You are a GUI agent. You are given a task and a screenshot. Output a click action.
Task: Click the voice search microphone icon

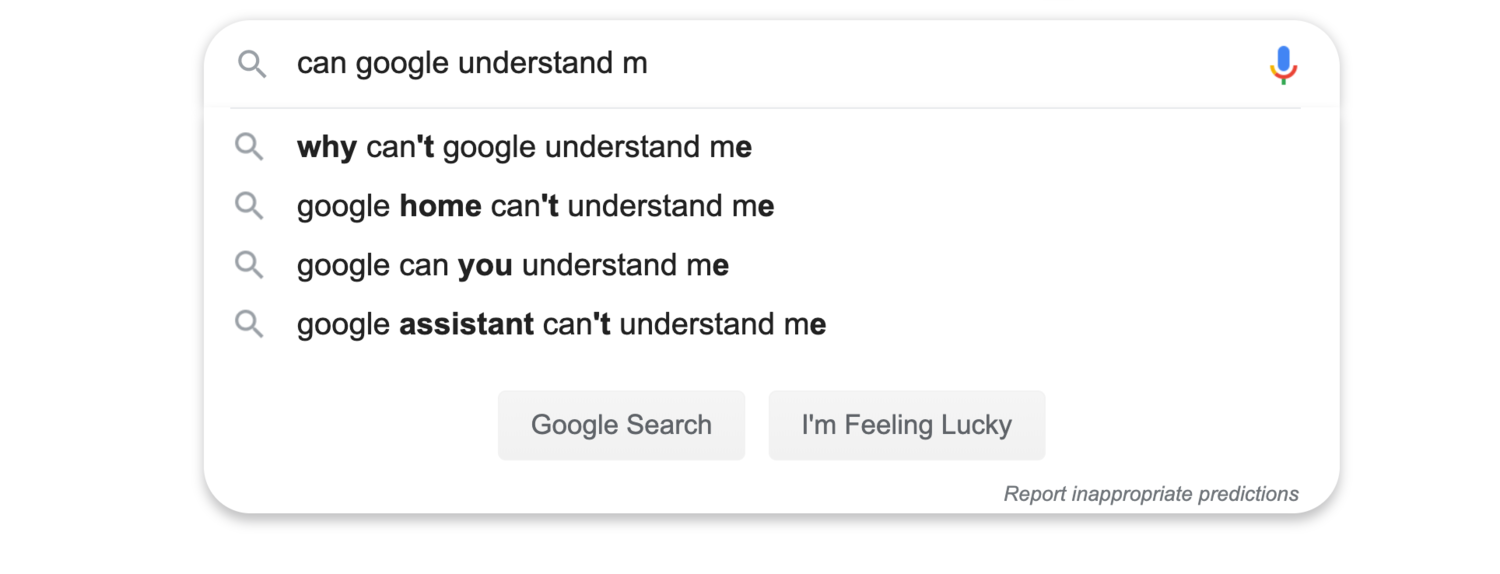point(1283,65)
